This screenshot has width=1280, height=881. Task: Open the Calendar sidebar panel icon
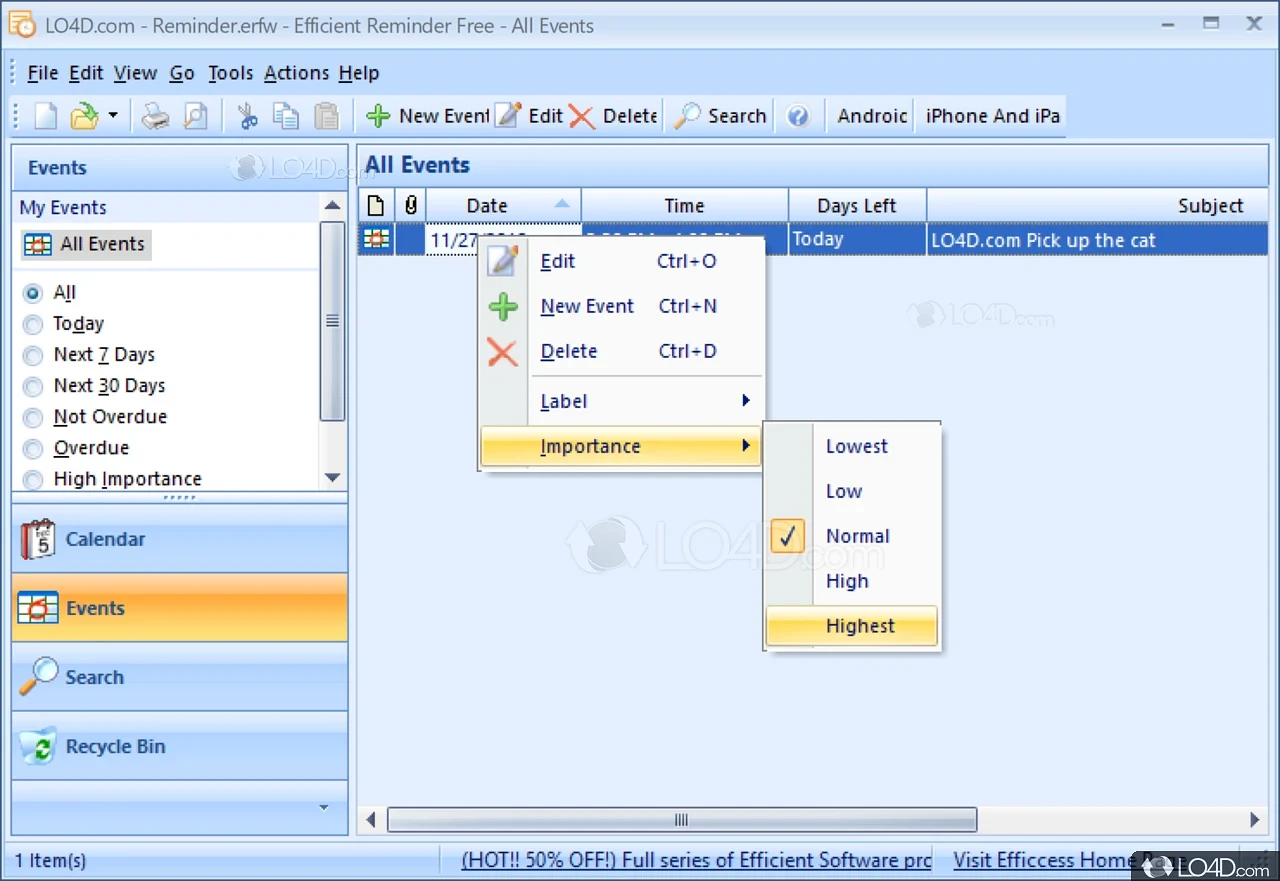pos(38,539)
